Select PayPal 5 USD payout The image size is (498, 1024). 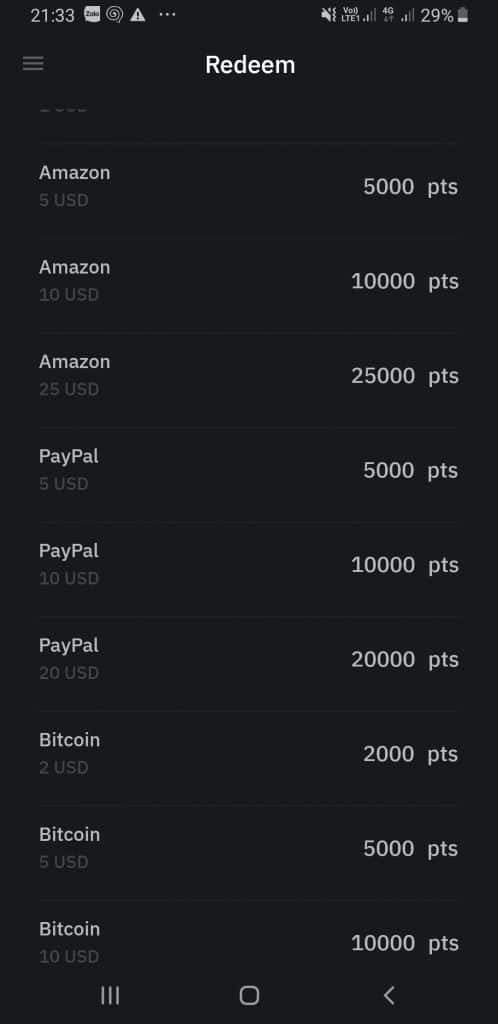click(249, 471)
